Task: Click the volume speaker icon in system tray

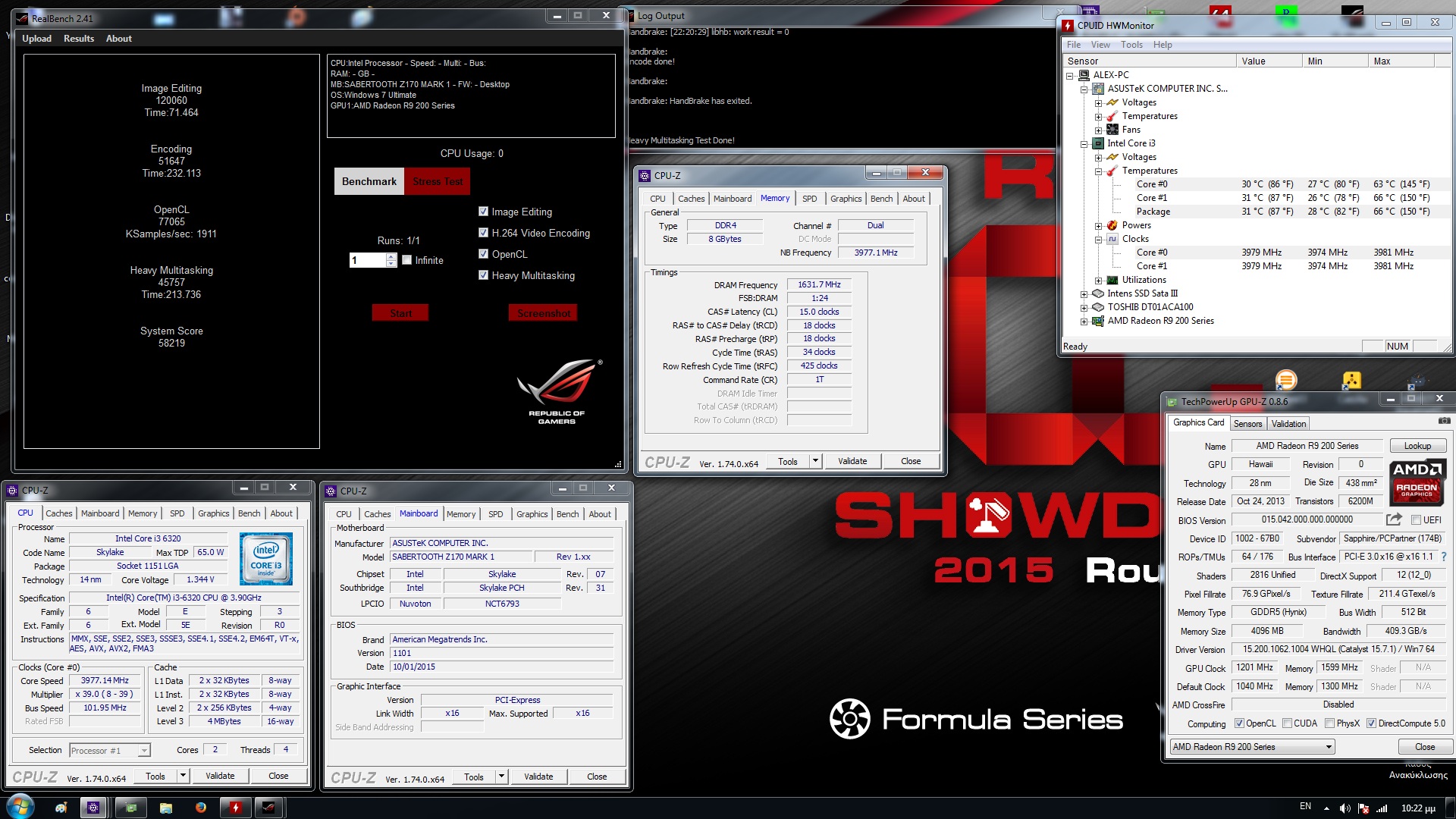Action: point(1345,808)
